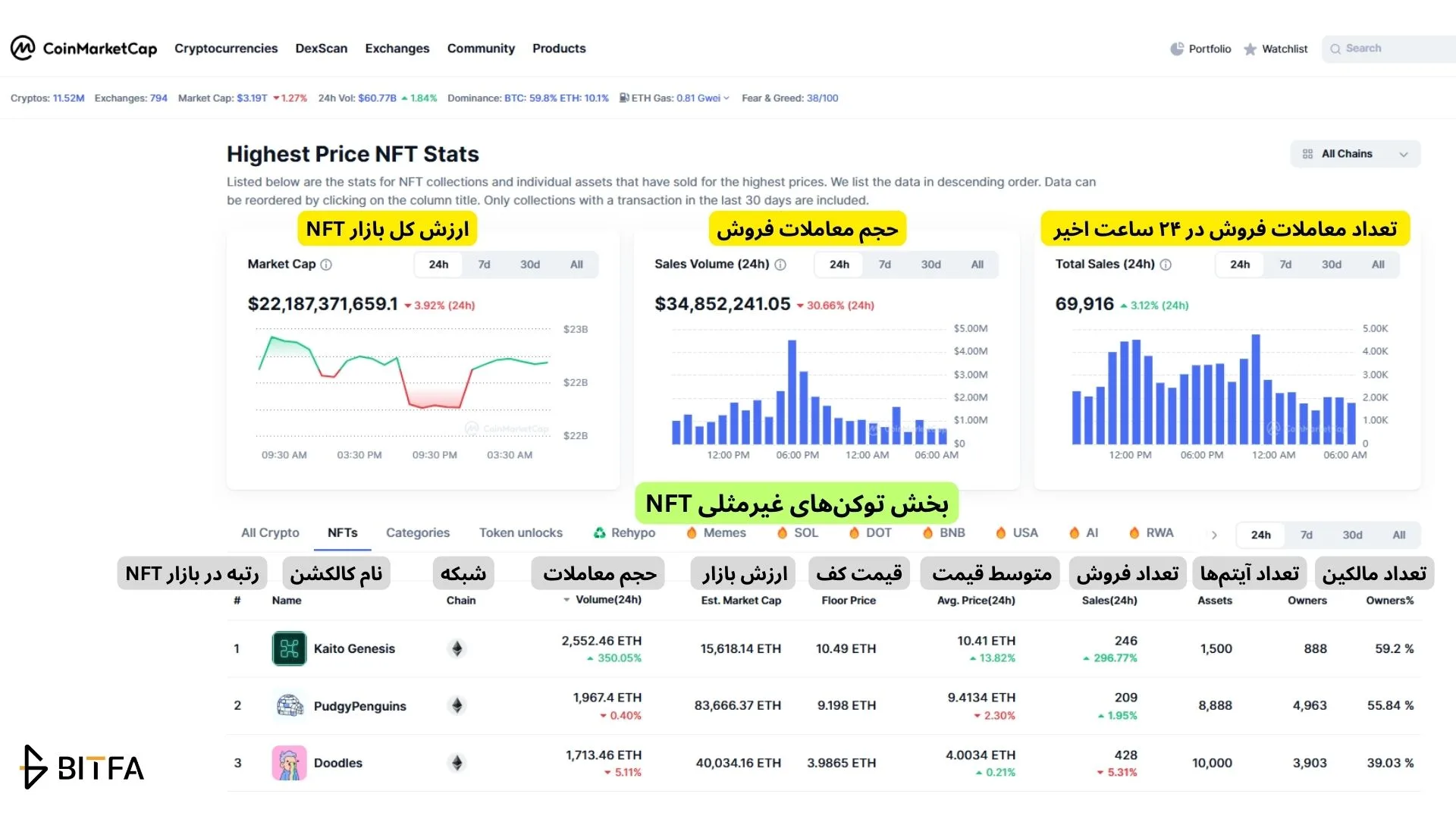Select All range on Total Sales chart
Screen dimensions: 1456x819
(1378, 265)
